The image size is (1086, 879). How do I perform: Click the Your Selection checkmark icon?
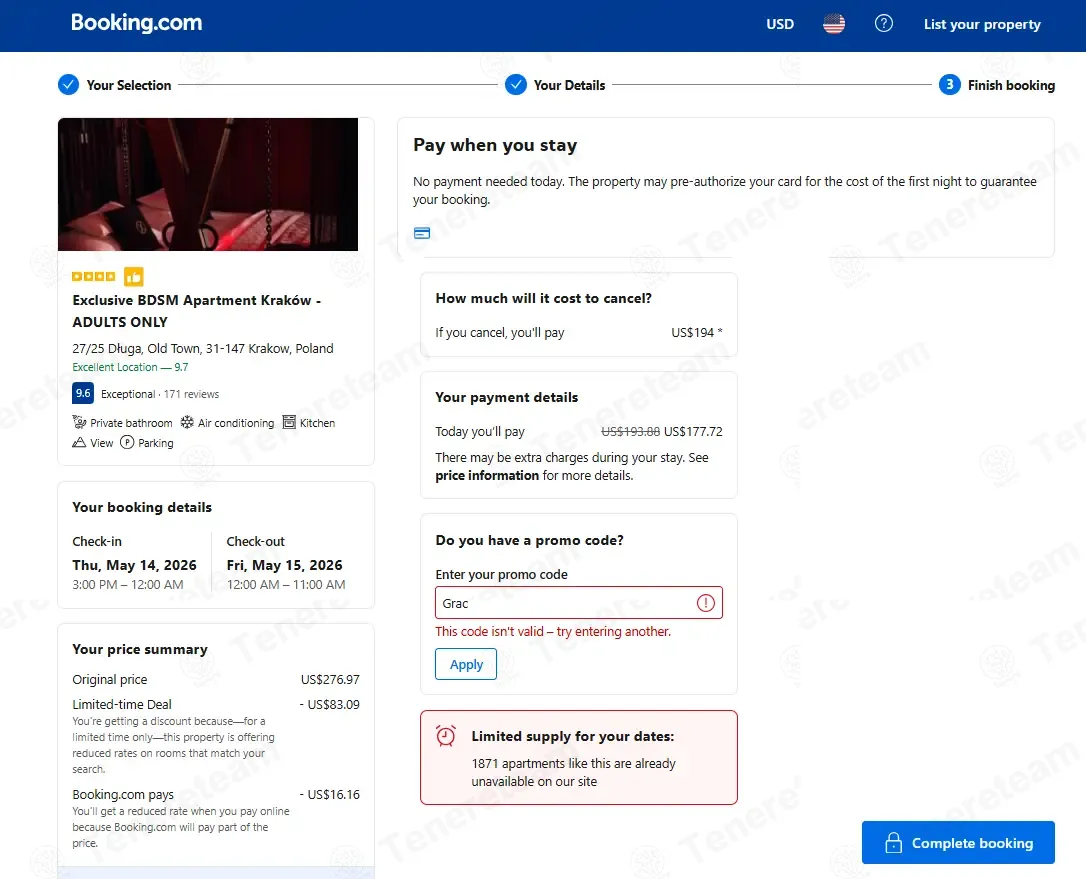click(x=68, y=85)
